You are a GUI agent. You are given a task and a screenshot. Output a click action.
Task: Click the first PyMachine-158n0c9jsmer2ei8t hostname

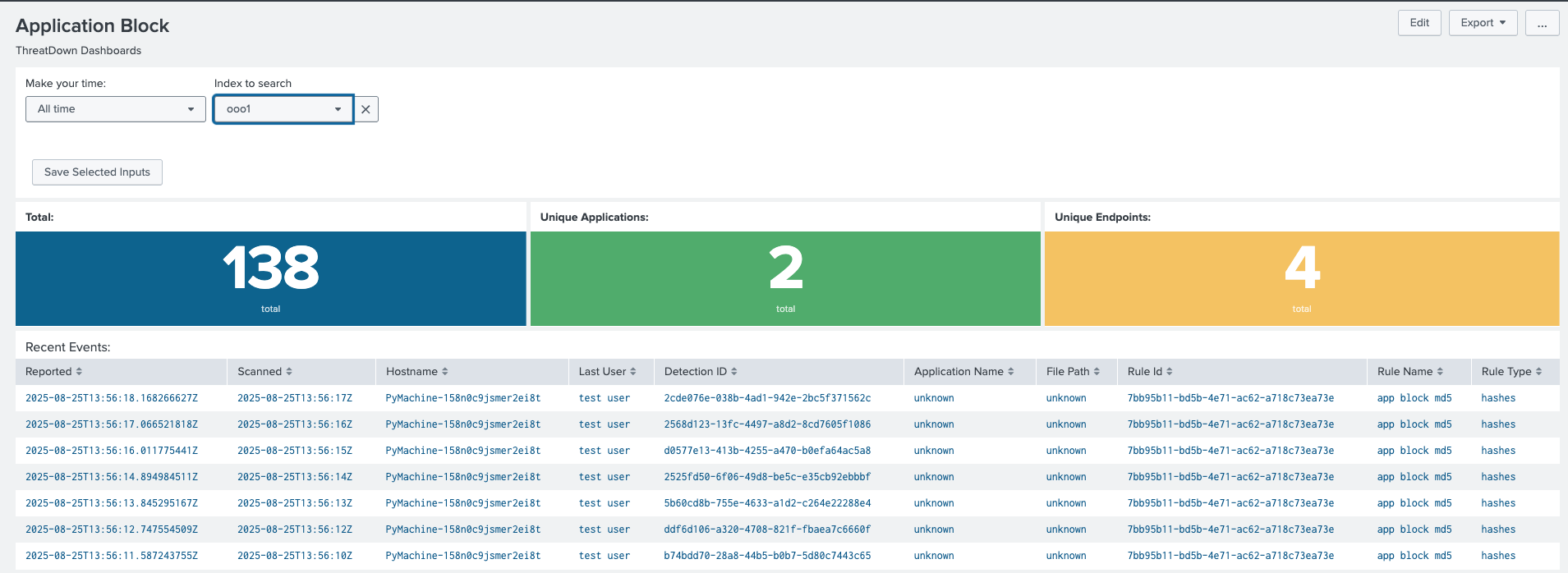click(x=463, y=398)
